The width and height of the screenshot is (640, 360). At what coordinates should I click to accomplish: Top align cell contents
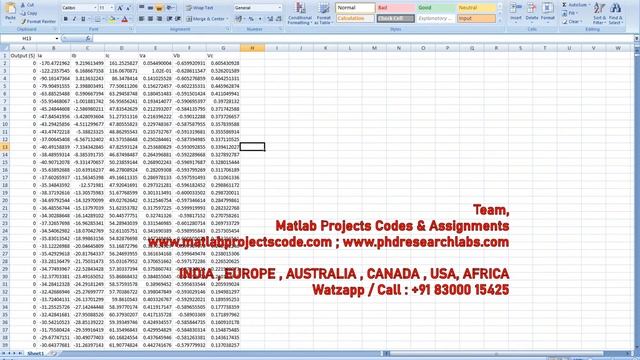click(142, 8)
